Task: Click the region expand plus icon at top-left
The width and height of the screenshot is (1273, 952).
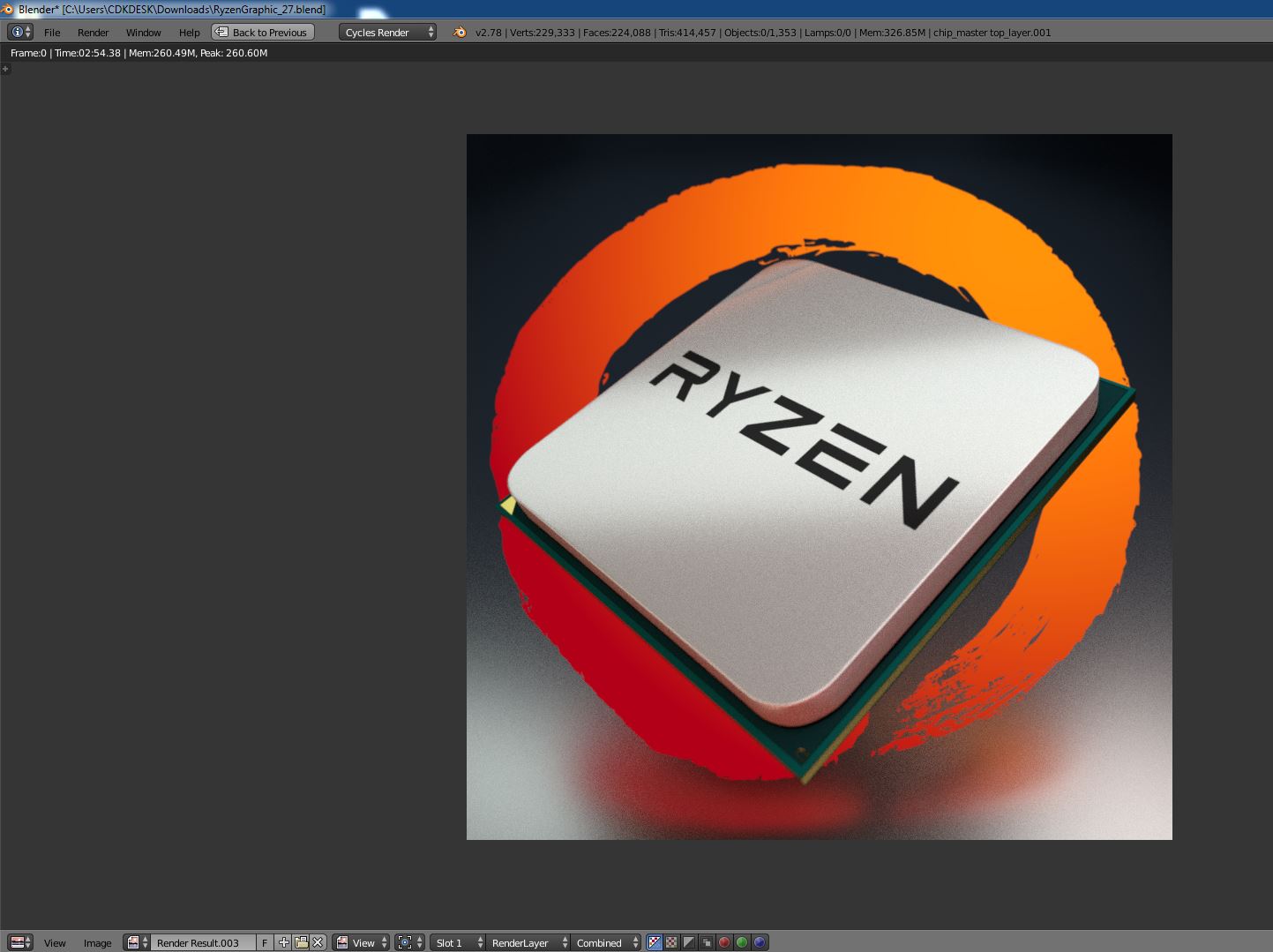Action: 5,68
